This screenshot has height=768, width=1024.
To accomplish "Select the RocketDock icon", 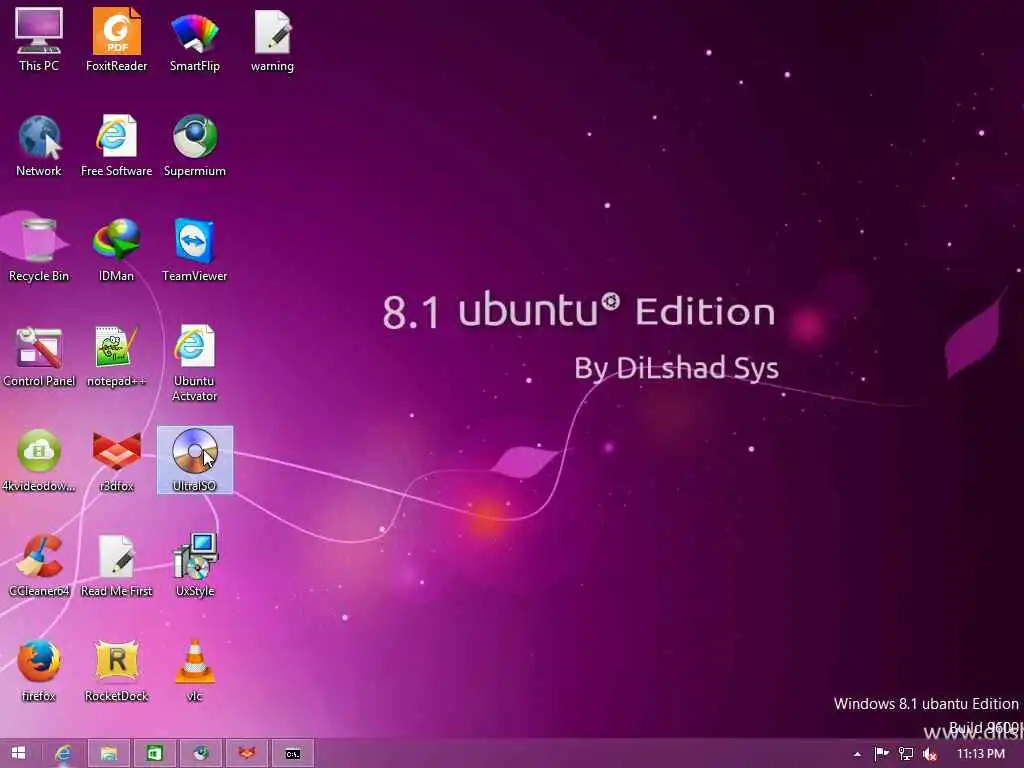I will pyautogui.click(x=116, y=671).
